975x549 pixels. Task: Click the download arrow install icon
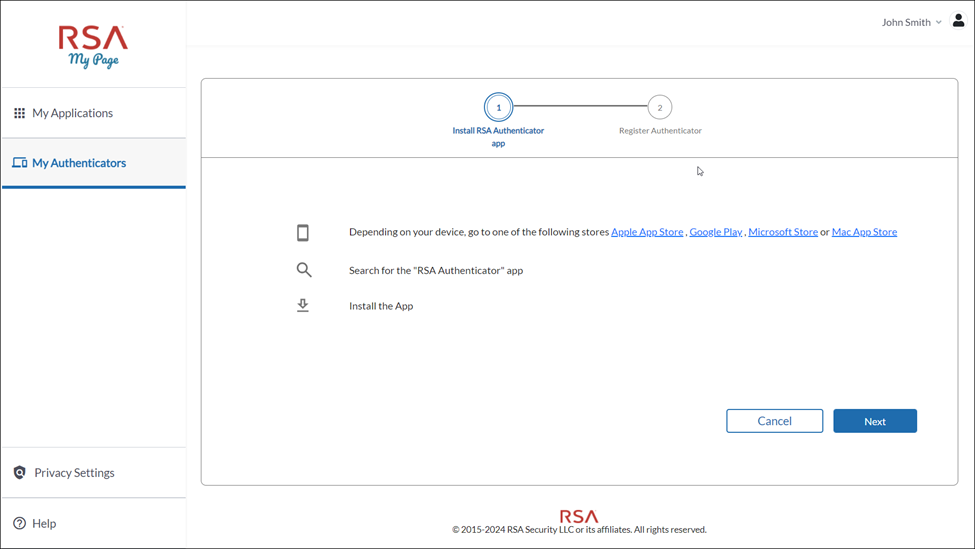coord(303,306)
